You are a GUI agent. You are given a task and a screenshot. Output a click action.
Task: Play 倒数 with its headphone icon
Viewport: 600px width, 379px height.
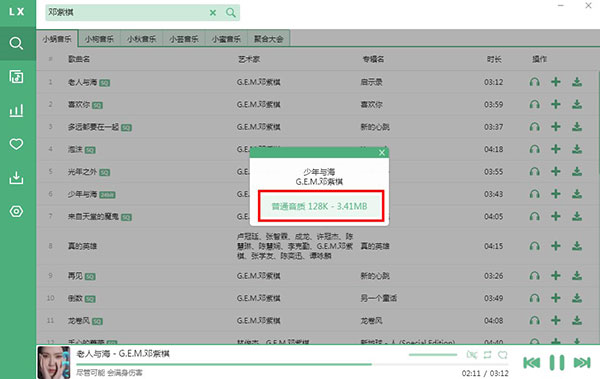535,298
